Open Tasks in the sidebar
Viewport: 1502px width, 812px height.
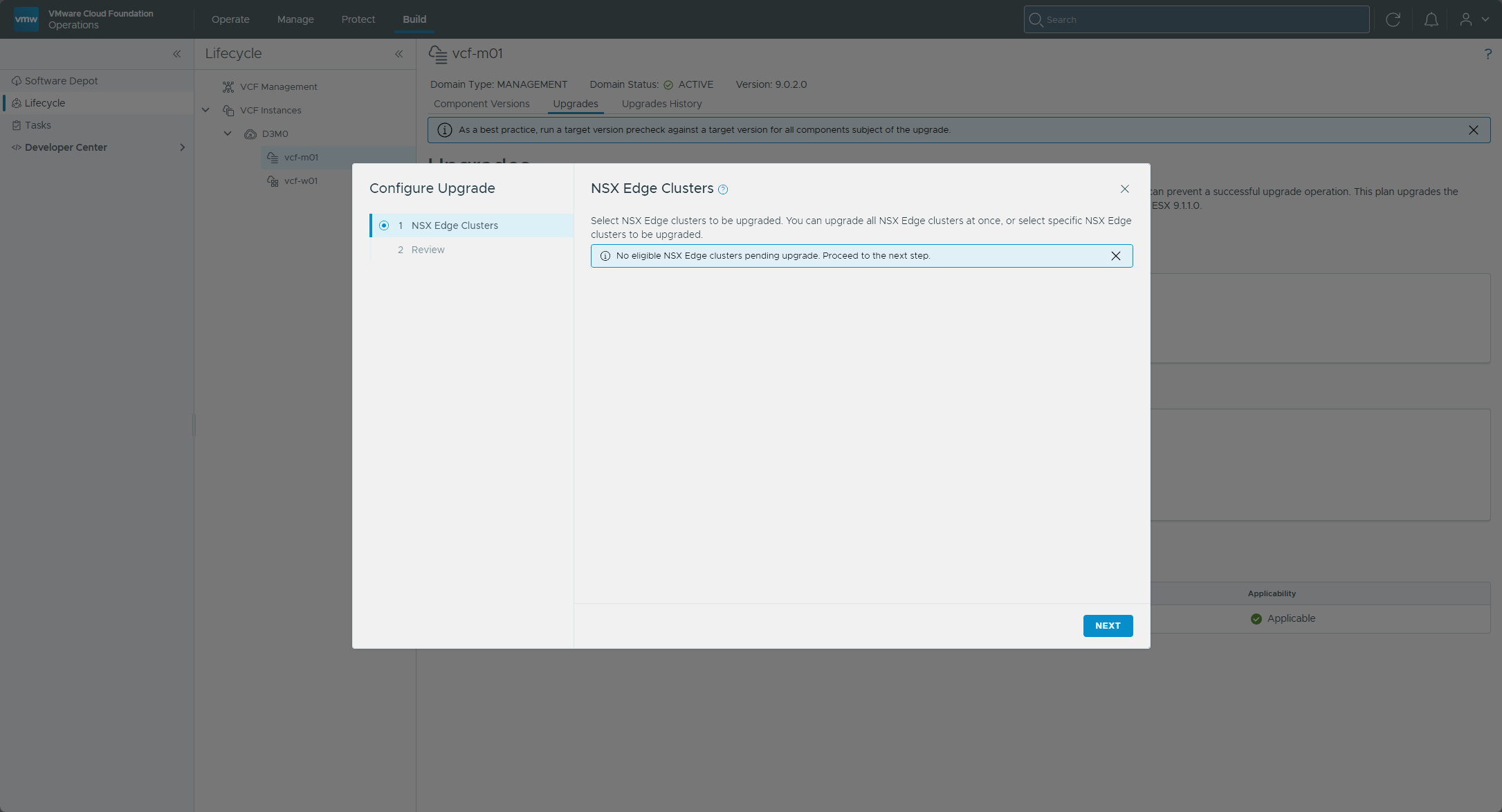pyautogui.click(x=97, y=125)
